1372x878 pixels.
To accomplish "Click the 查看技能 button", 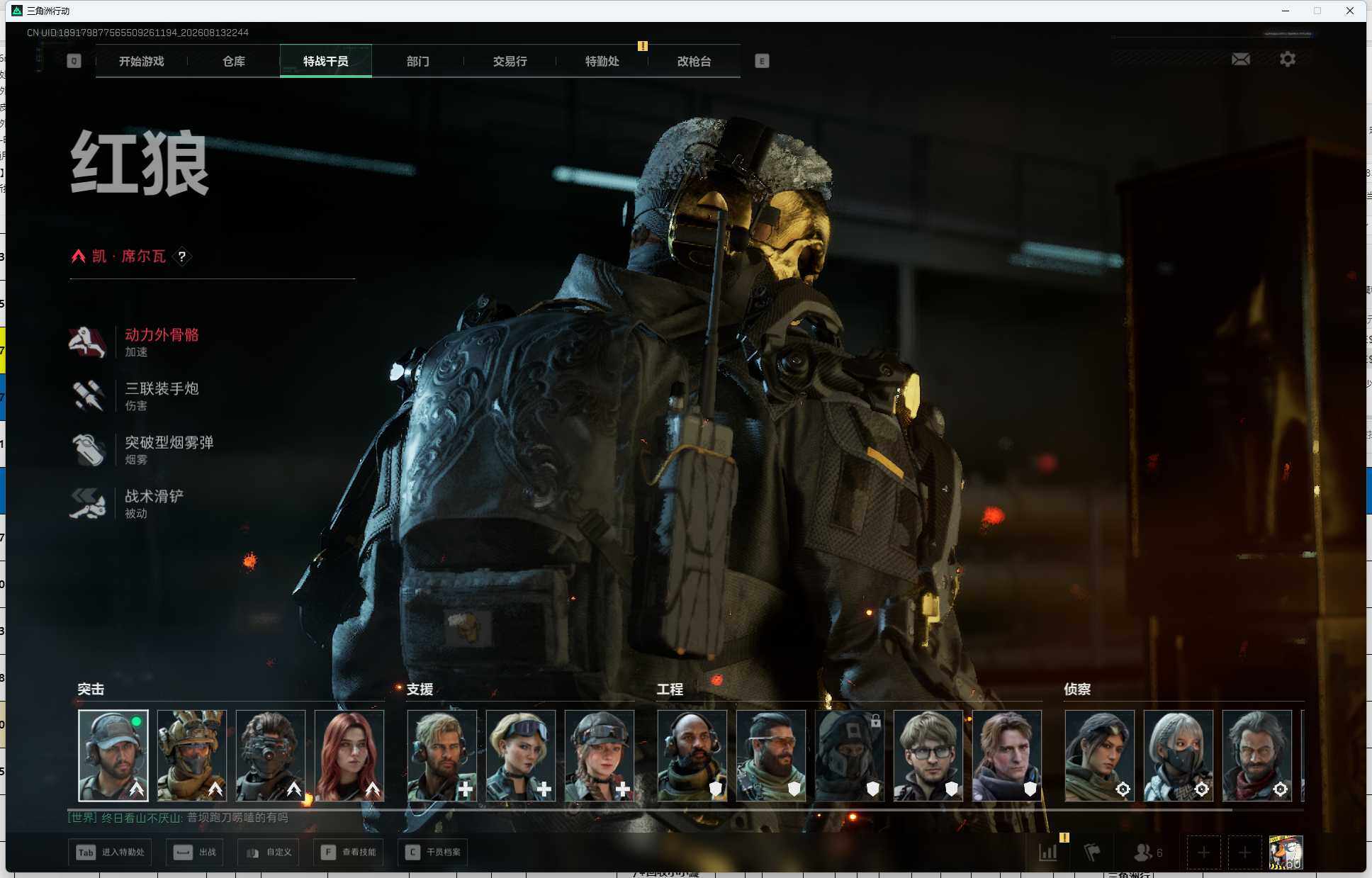I will click(x=348, y=852).
